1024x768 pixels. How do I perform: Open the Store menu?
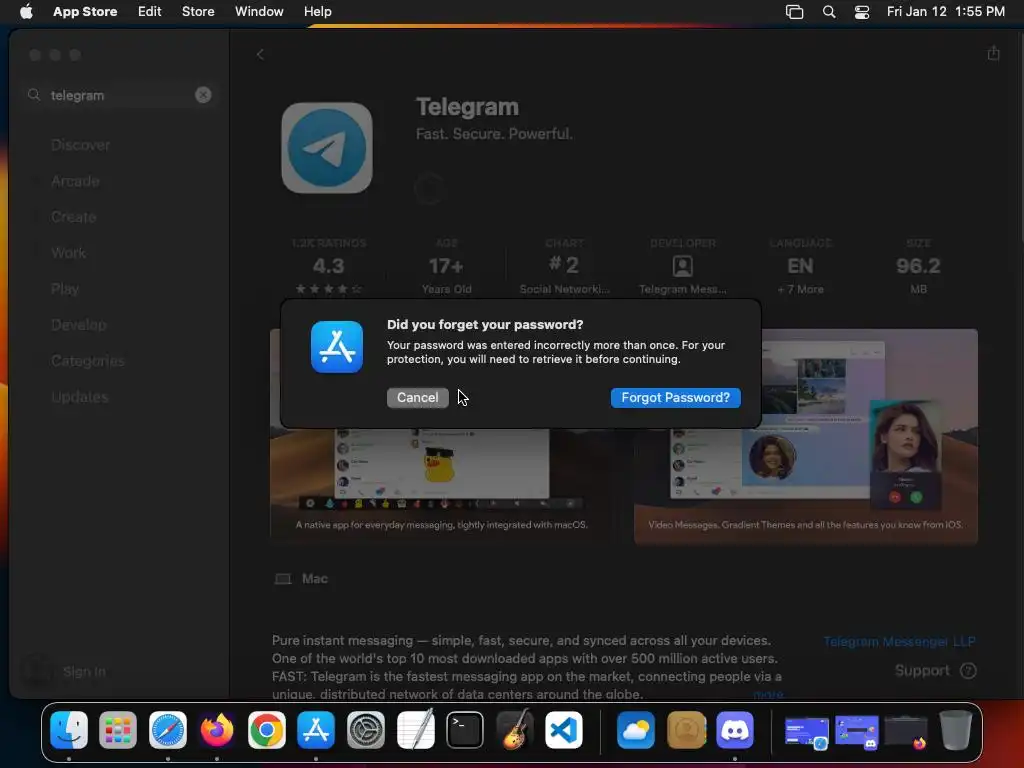[198, 12]
